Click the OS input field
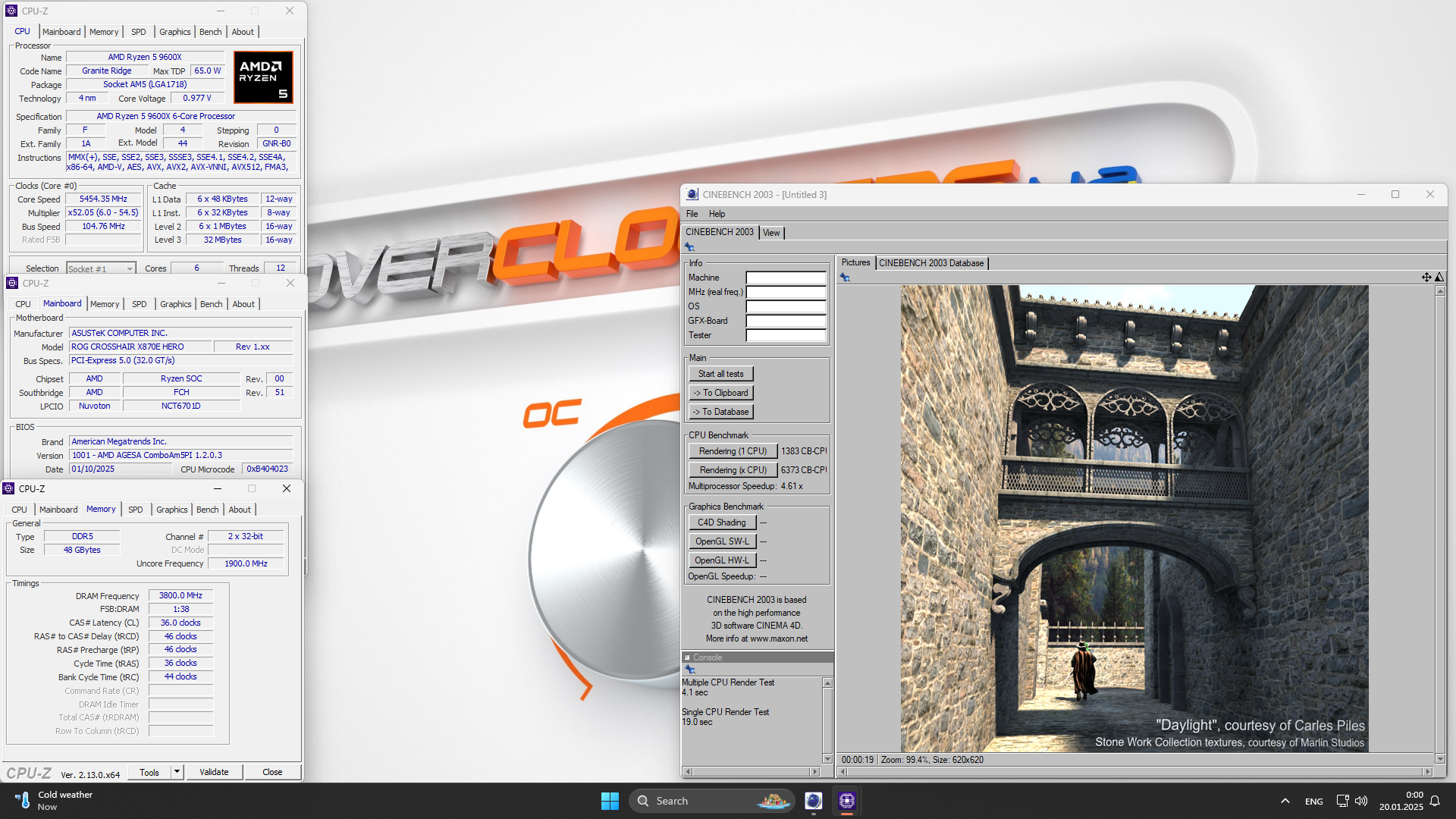The height and width of the screenshot is (819, 1456). (x=786, y=306)
